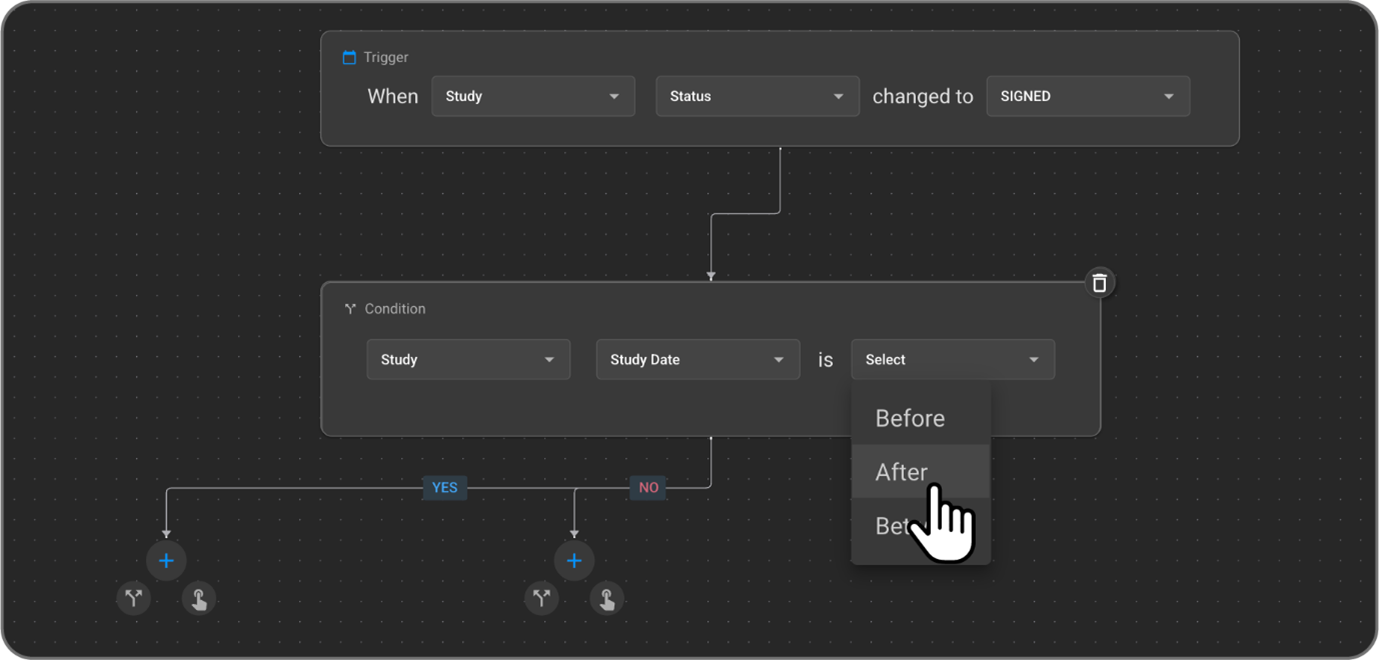Open the Status dropdown in Trigger
The height and width of the screenshot is (660, 1379).
[757, 97]
